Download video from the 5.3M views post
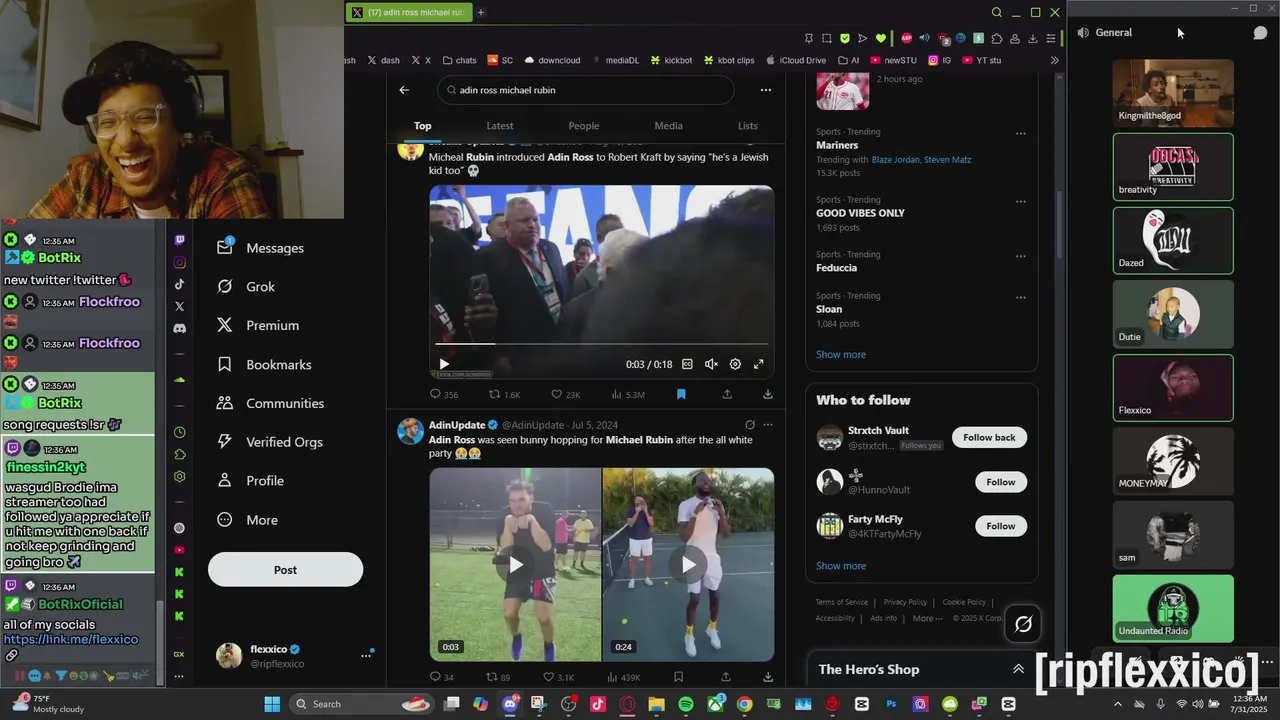This screenshot has height=720, width=1280. pyautogui.click(x=768, y=394)
